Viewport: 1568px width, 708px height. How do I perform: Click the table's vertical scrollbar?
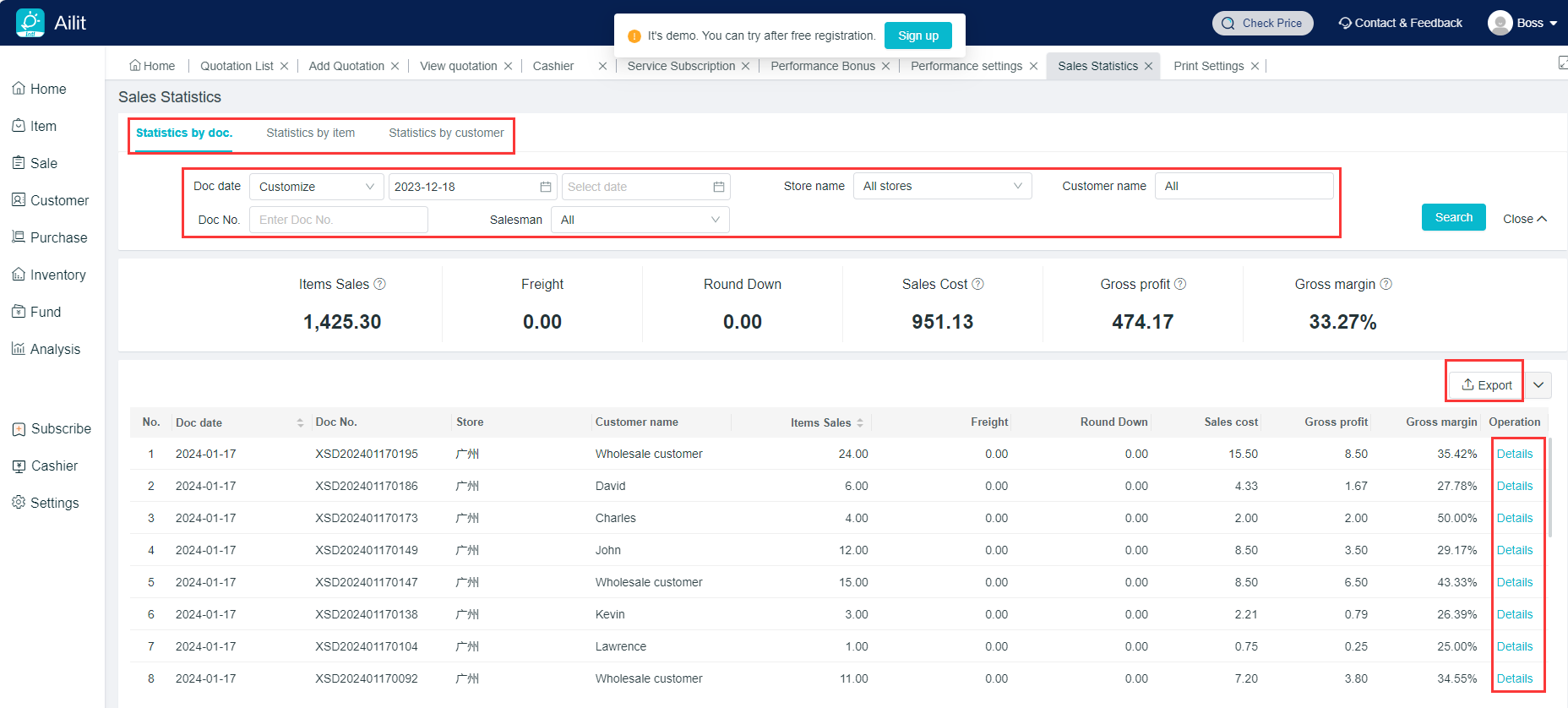[1549, 490]
